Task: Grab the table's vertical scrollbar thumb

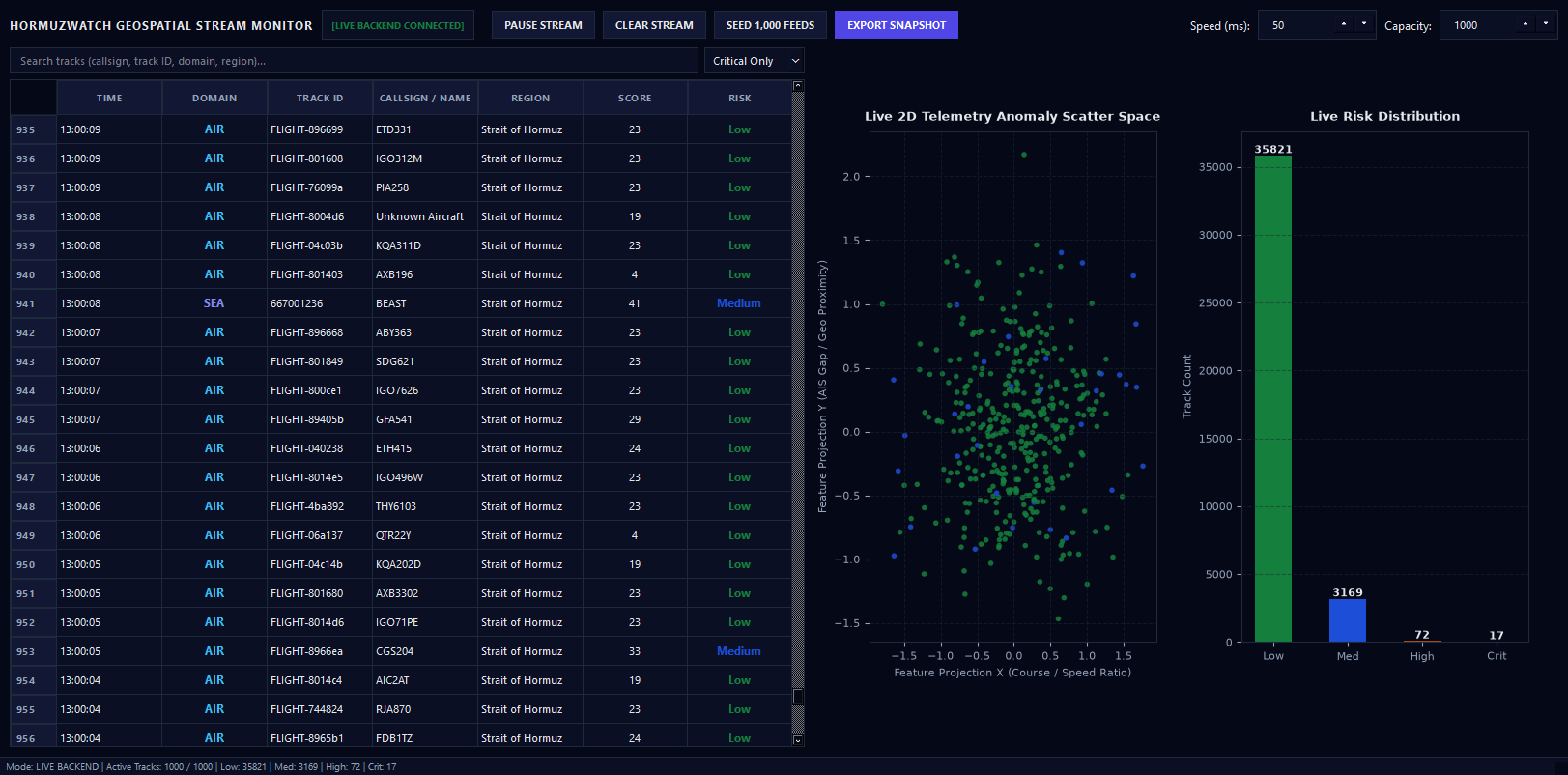Action: (x=798, y=697)
